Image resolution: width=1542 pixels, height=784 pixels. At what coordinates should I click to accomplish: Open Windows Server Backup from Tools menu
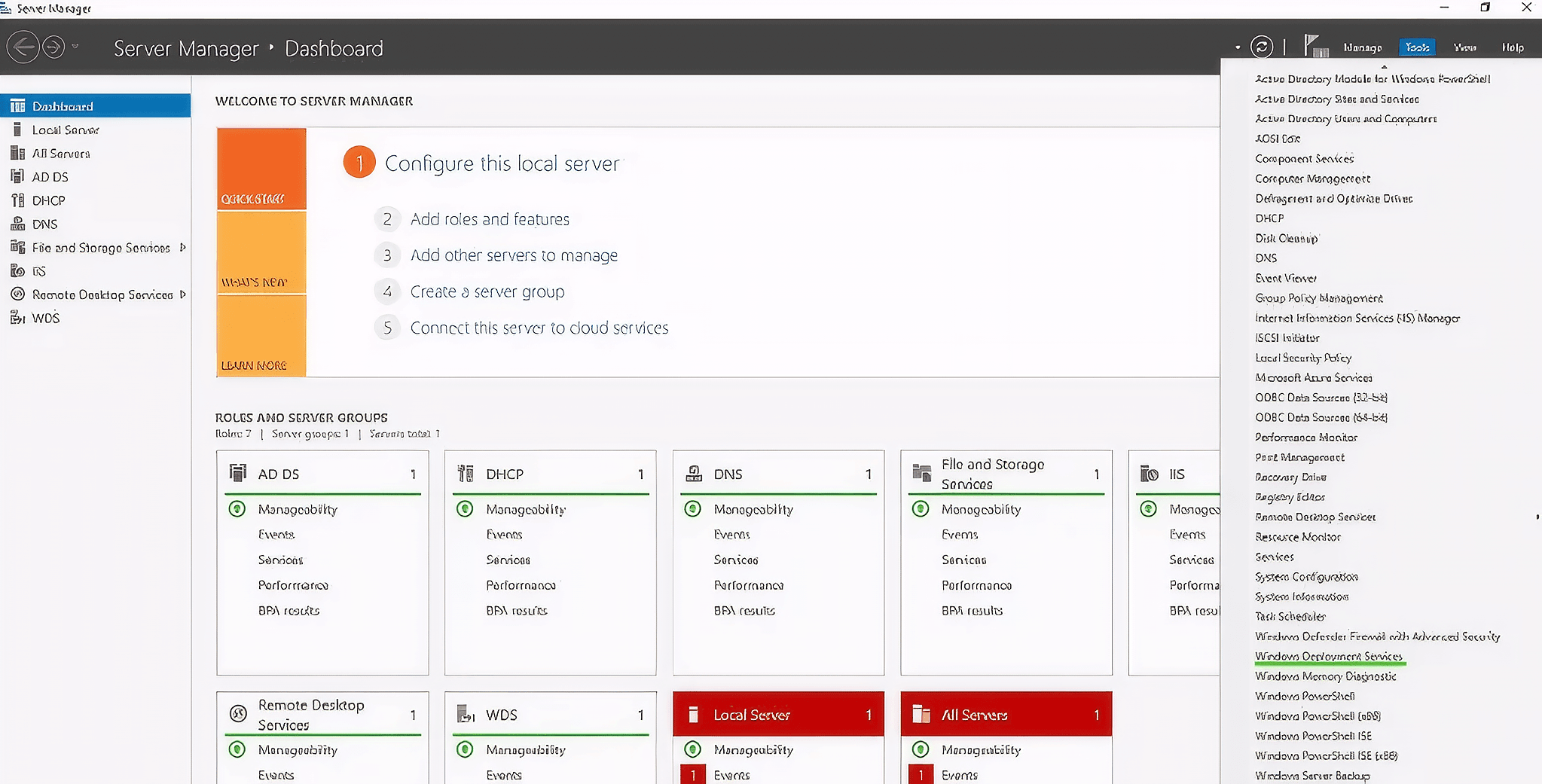(1312, 775)
